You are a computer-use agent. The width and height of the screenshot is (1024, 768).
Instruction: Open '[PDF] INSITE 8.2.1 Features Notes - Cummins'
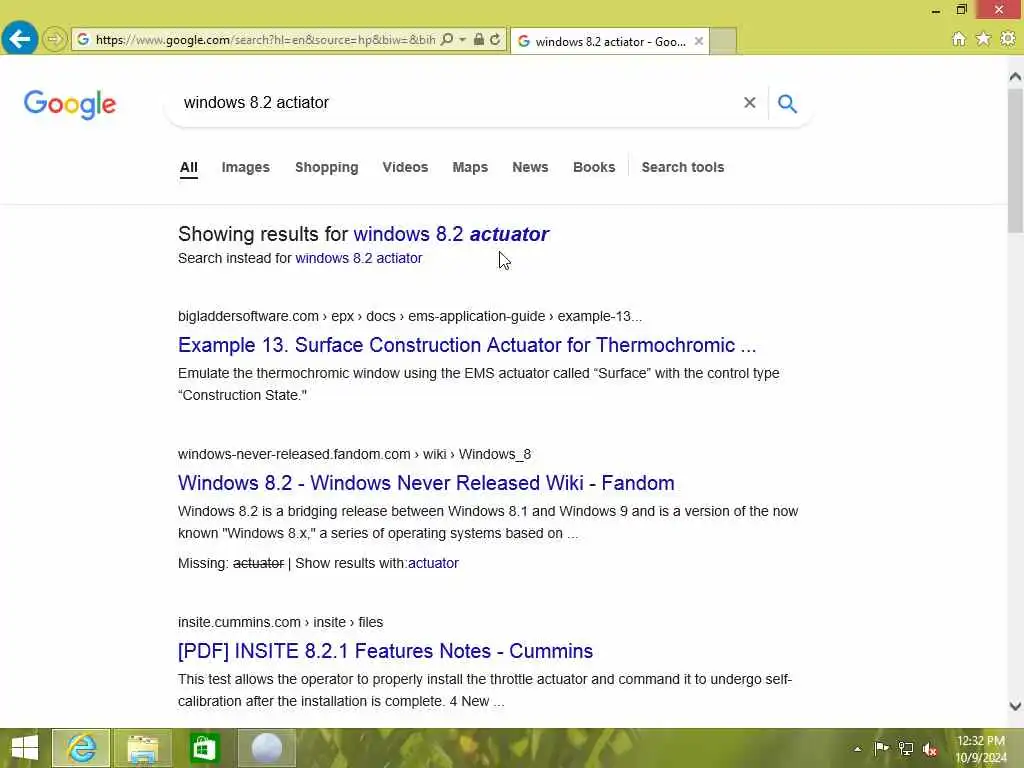click(x=385, y=651)
